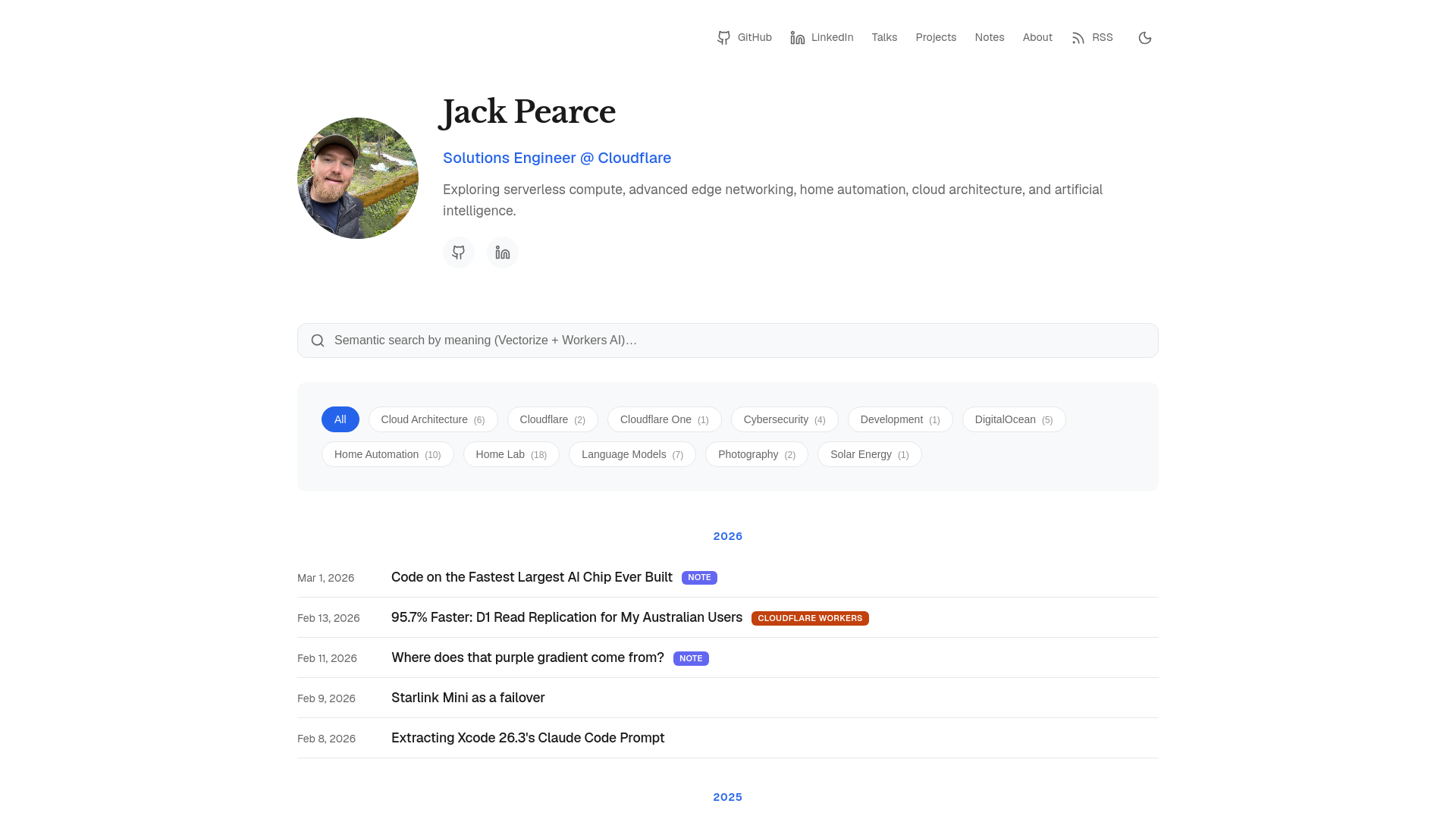Open 'Code on the Fastest Largest AI Chip' post
1456x819 pixels.
(532, 577)
